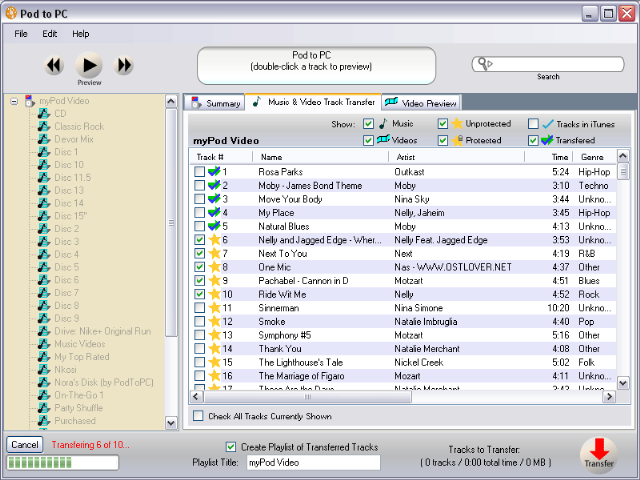The image size is (640, 480).
Task: Click the playlist tree vertical scrollbar thumb
Action: pos(171,223)
